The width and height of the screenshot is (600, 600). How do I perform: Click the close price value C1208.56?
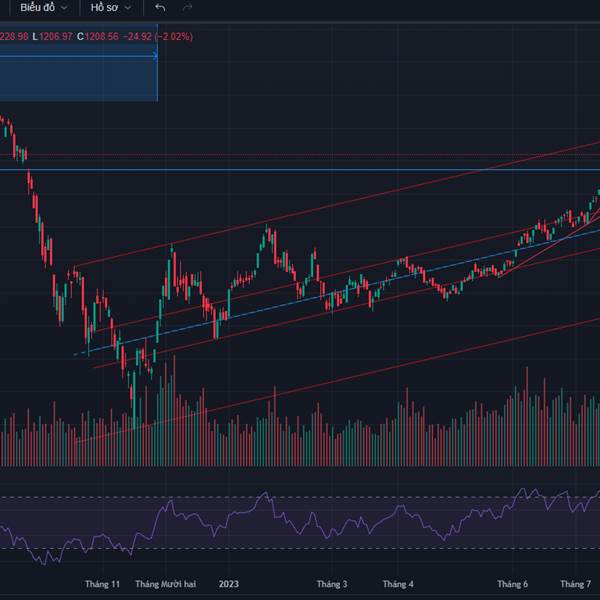pos(98,36)
